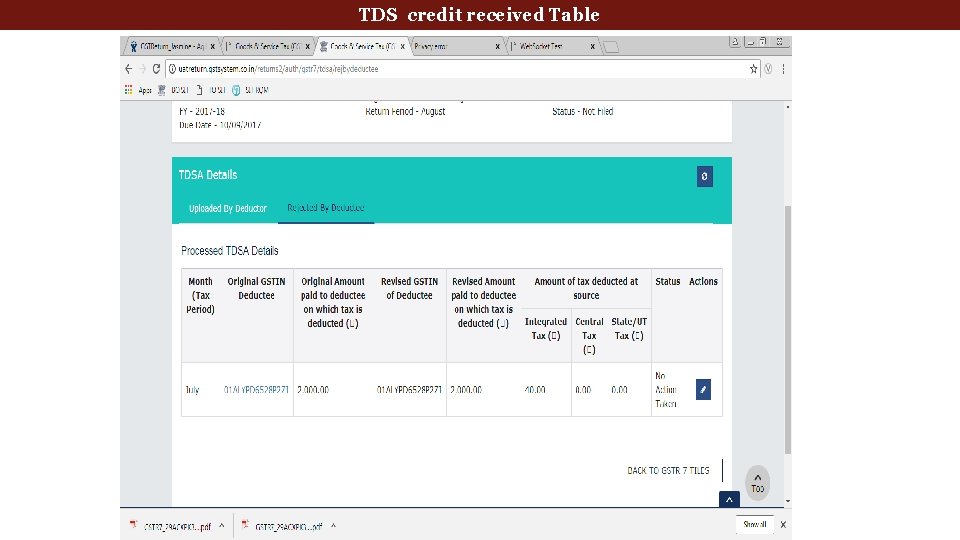Screen dimensions: 960x540
Task: Select 'FY - 2017-18' text
Action: 201,111
